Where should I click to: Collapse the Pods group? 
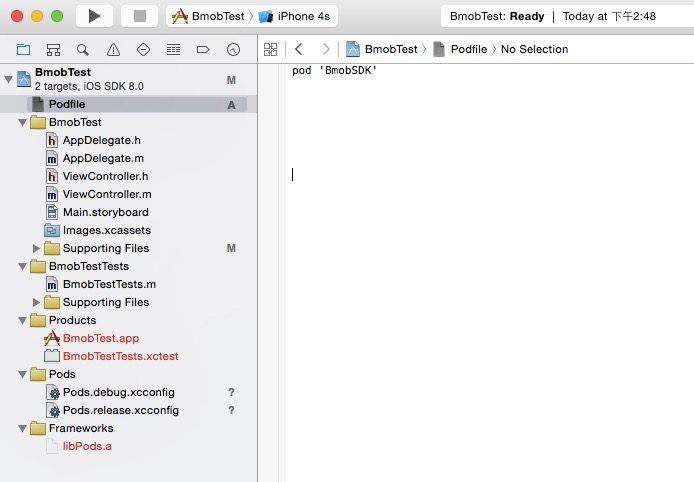coord(22,374)
